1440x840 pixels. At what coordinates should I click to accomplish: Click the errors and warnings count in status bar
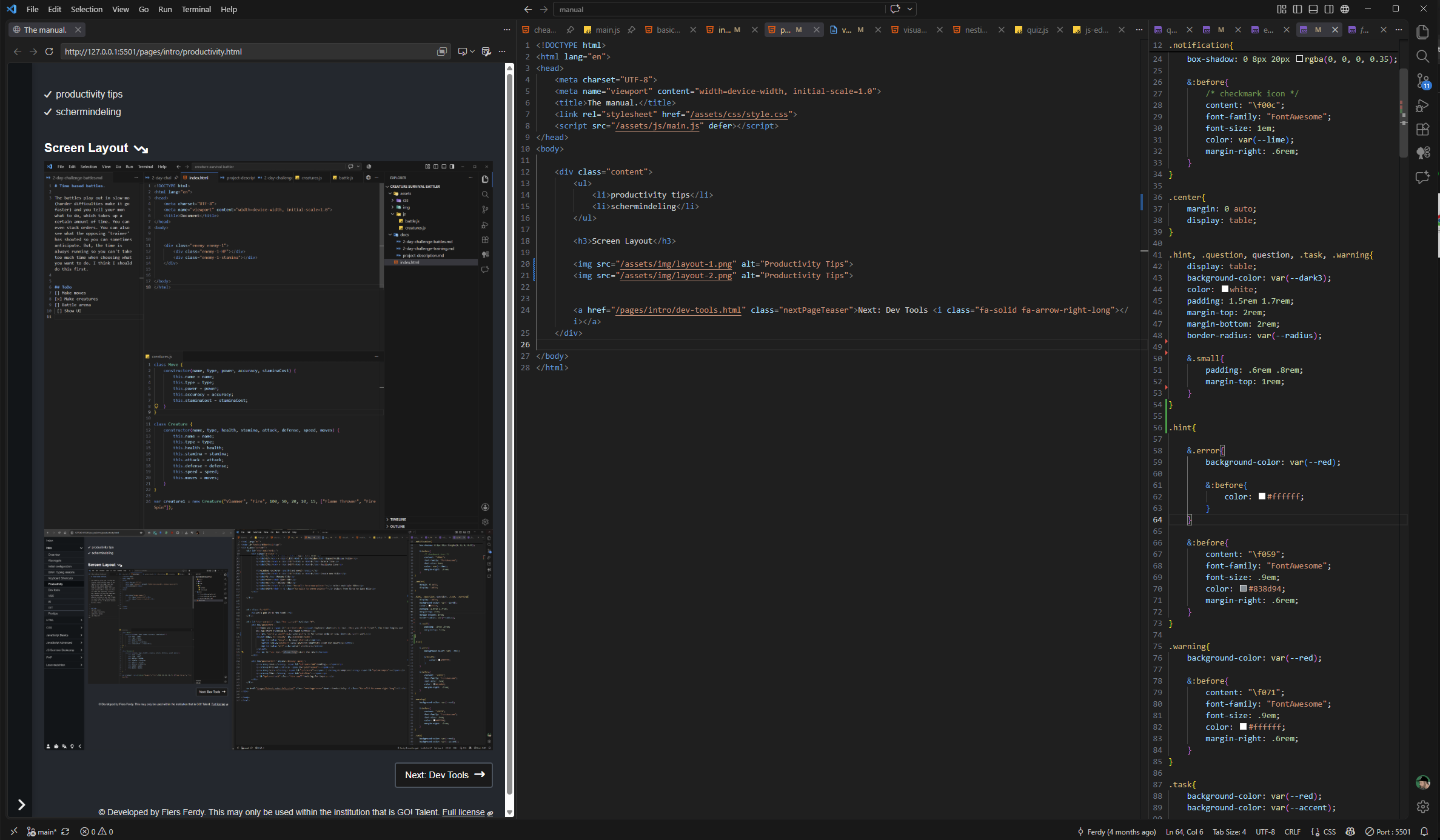(x=97, y=832)
